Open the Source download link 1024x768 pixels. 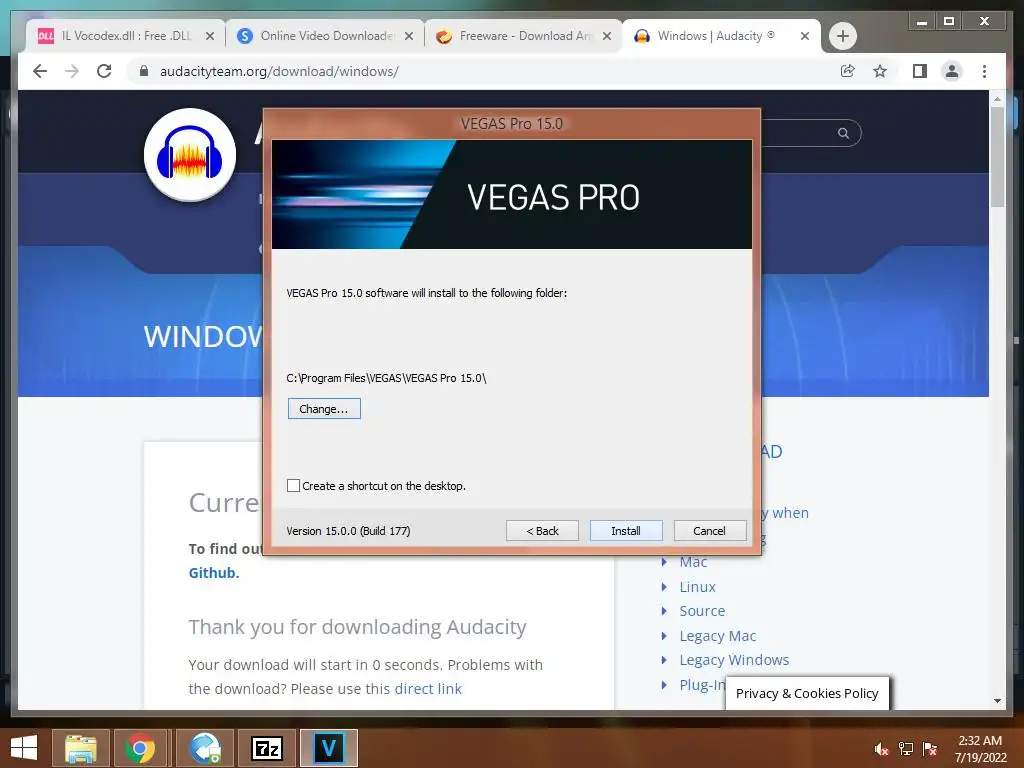(702, 611)
